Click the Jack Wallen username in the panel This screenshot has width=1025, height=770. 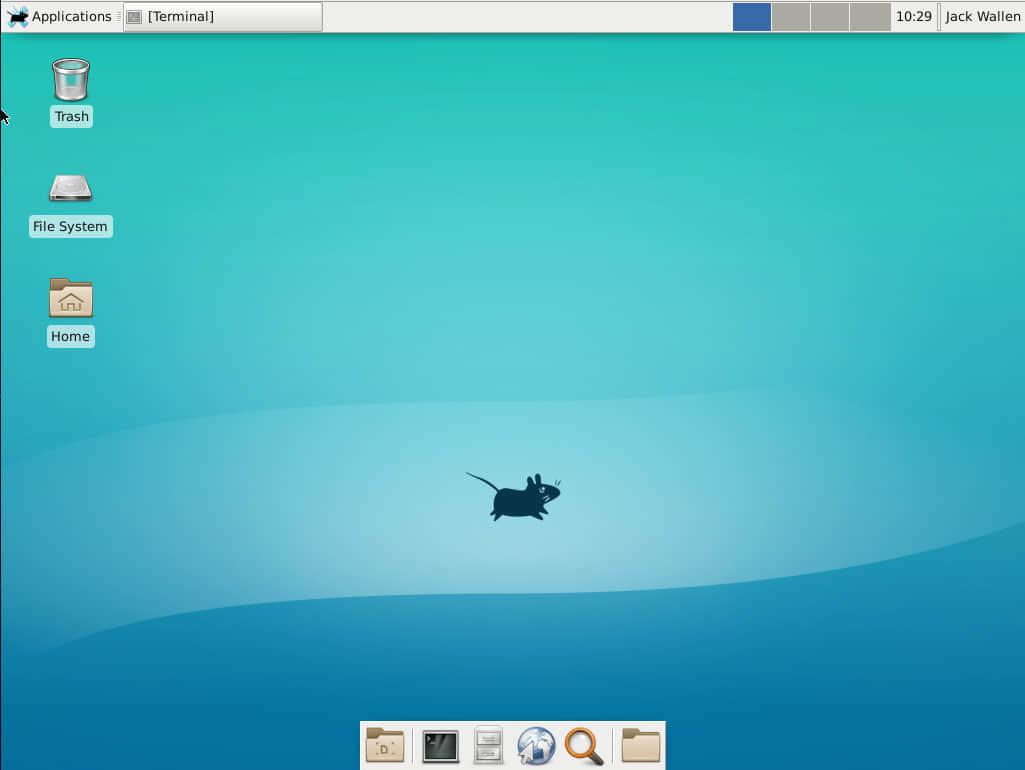tap(981, 16)
